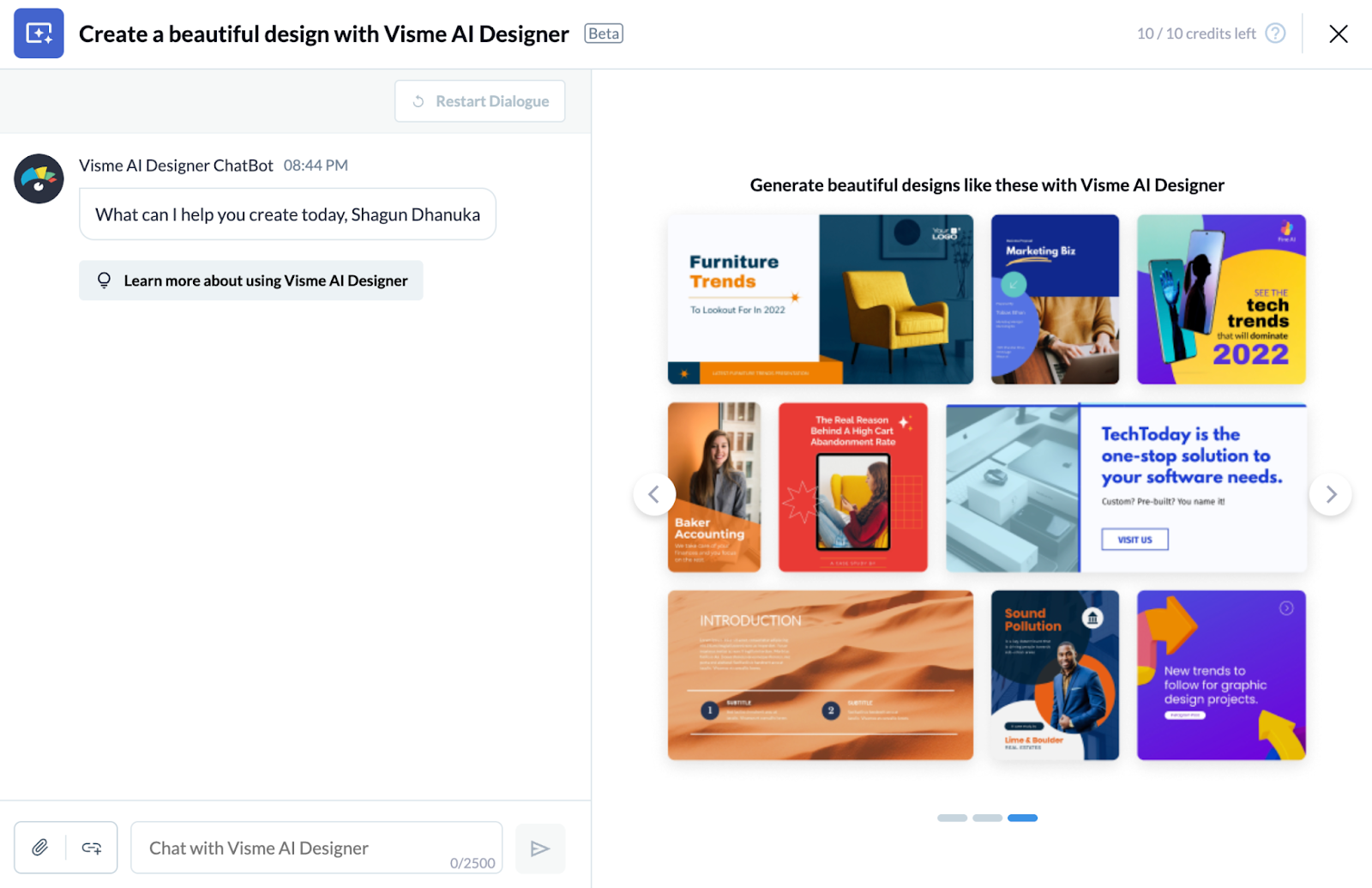Select the first carousel page indicator
This screenshot has width=1372, height=888.
click(952, 818)
